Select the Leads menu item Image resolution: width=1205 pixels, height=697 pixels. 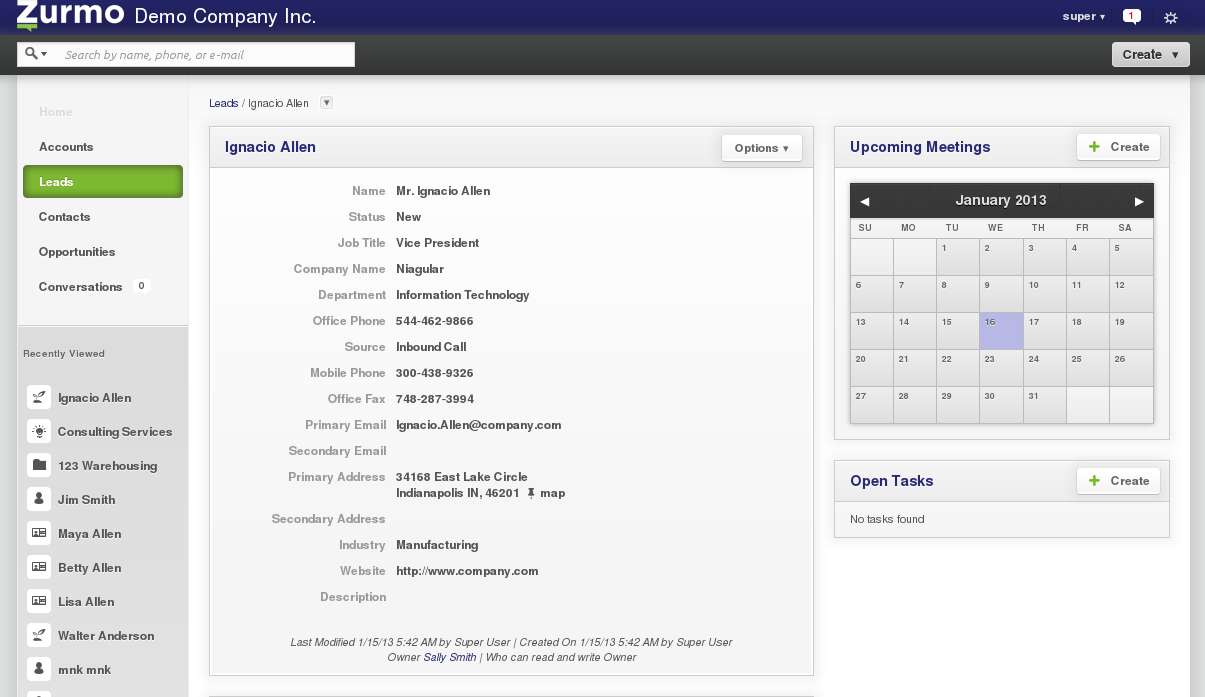[103, 182]
